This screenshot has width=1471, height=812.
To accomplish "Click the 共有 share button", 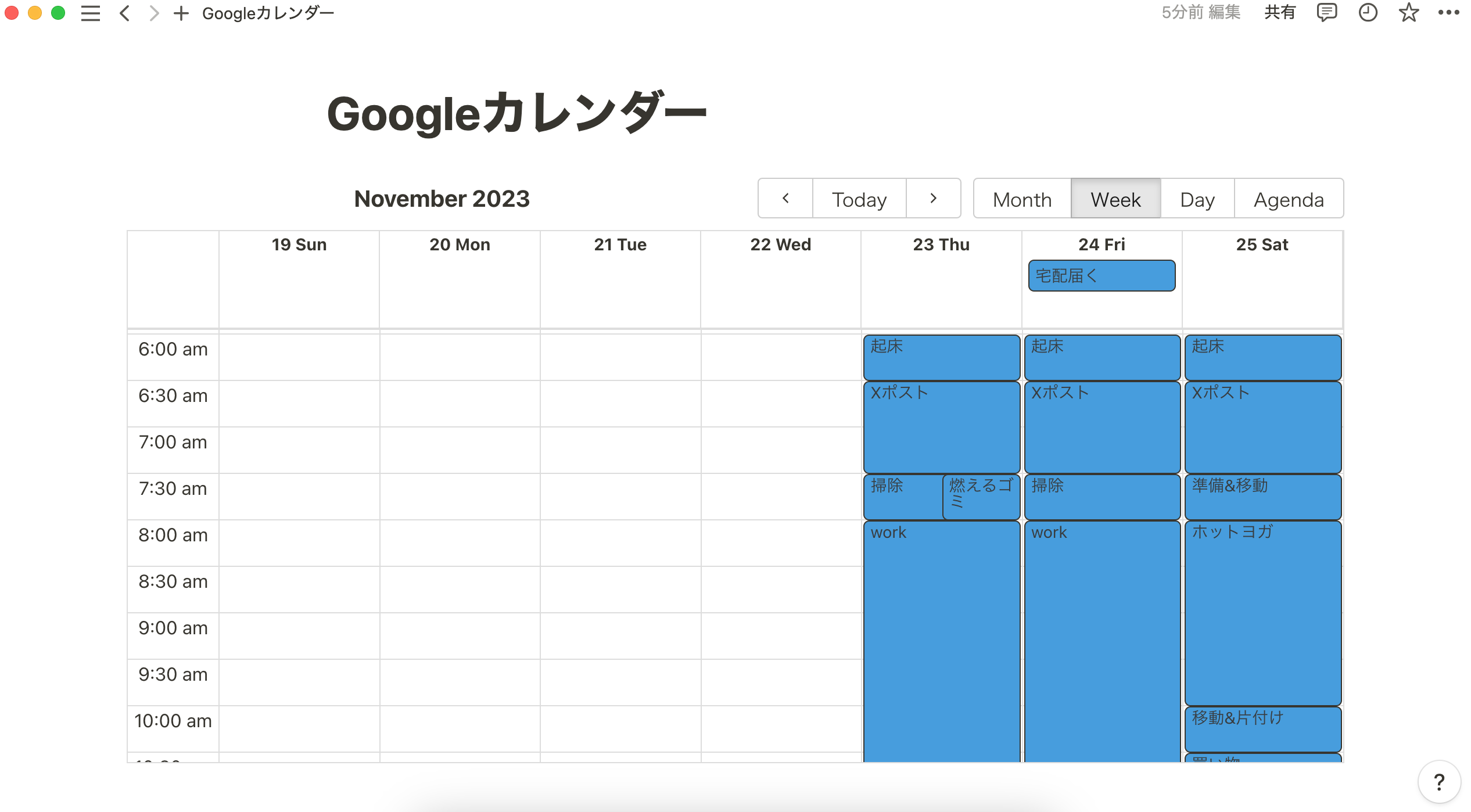I will coord(1280,12).
